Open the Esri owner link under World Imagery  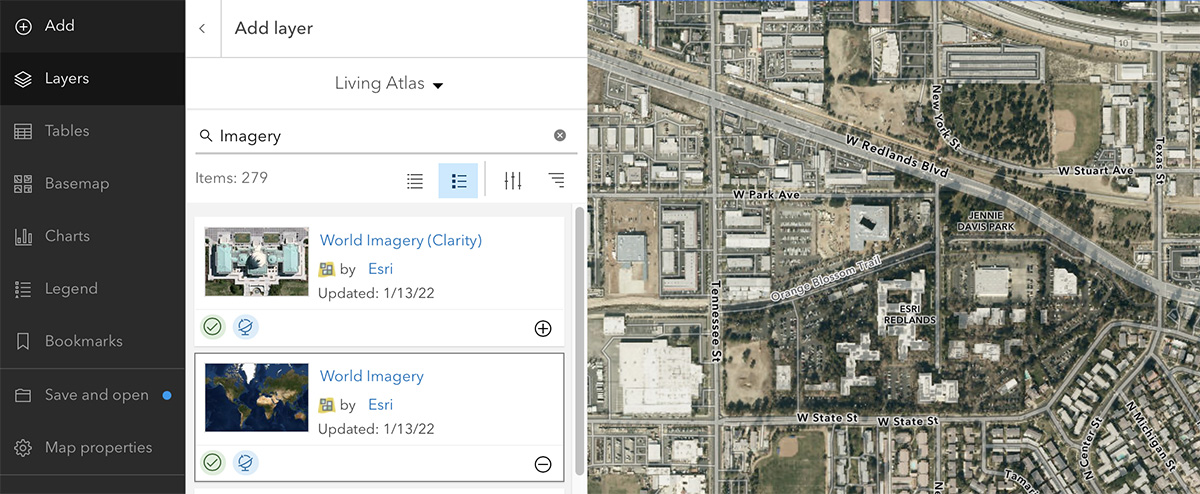[380, 405]
